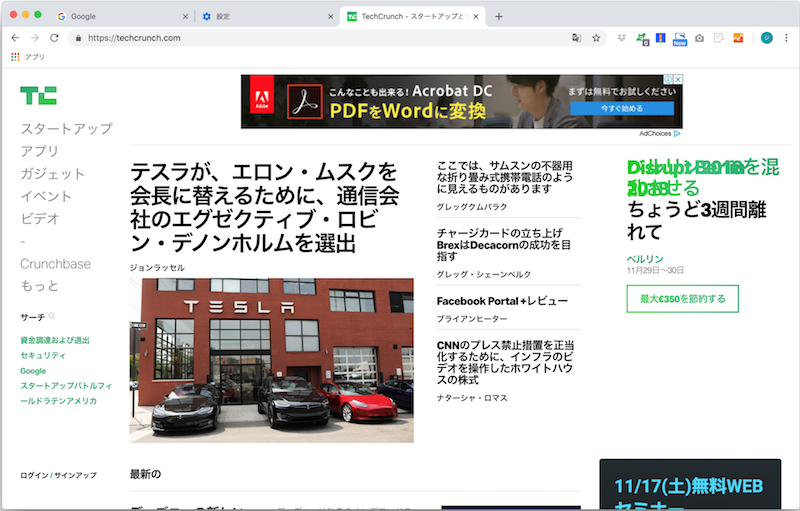Open the grey note page extension
The width and height of the screenshot is (800, 511).
point(719,38)
